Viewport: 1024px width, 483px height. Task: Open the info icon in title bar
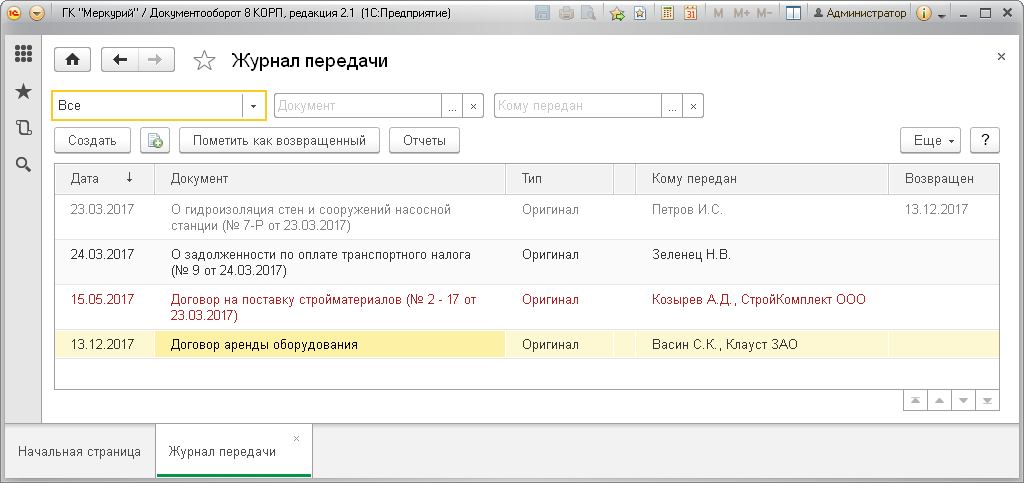click(x=923, y=13)
